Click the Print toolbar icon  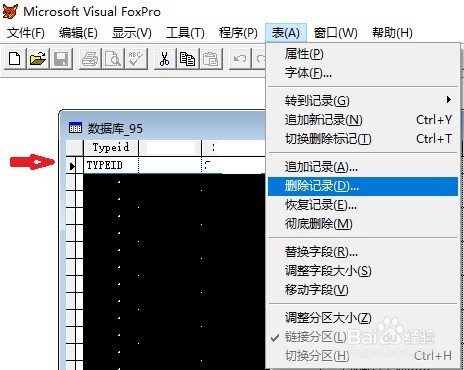[90, 59]
